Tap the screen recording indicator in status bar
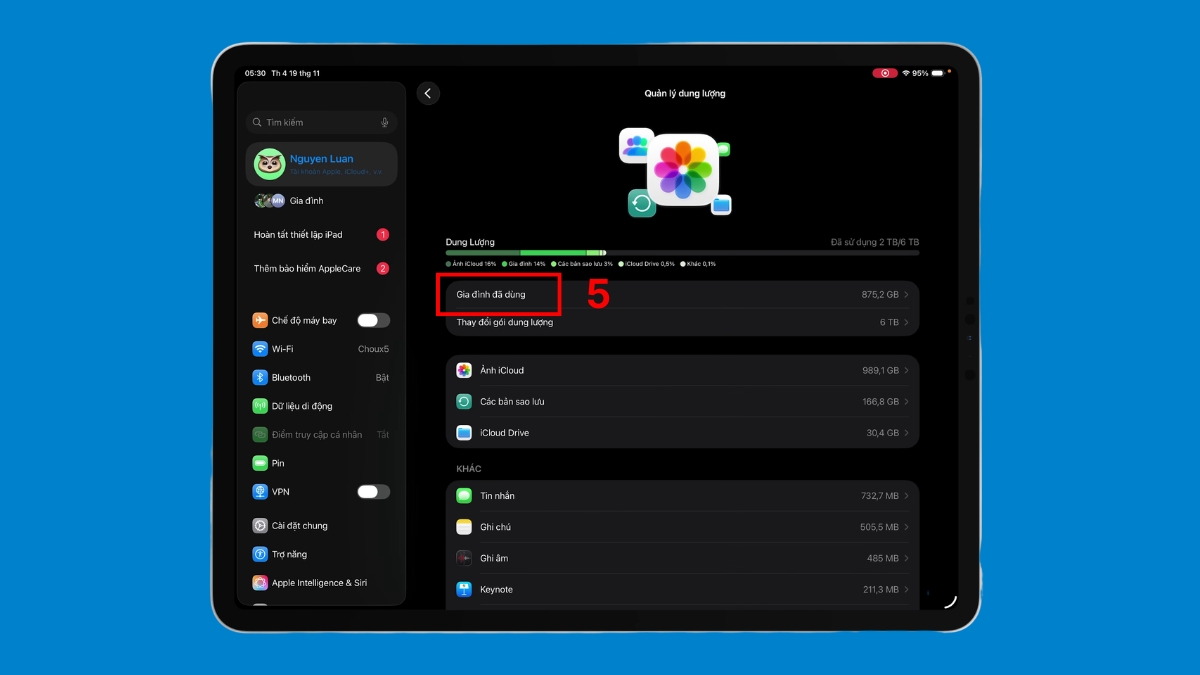 [x=884, y=73]
